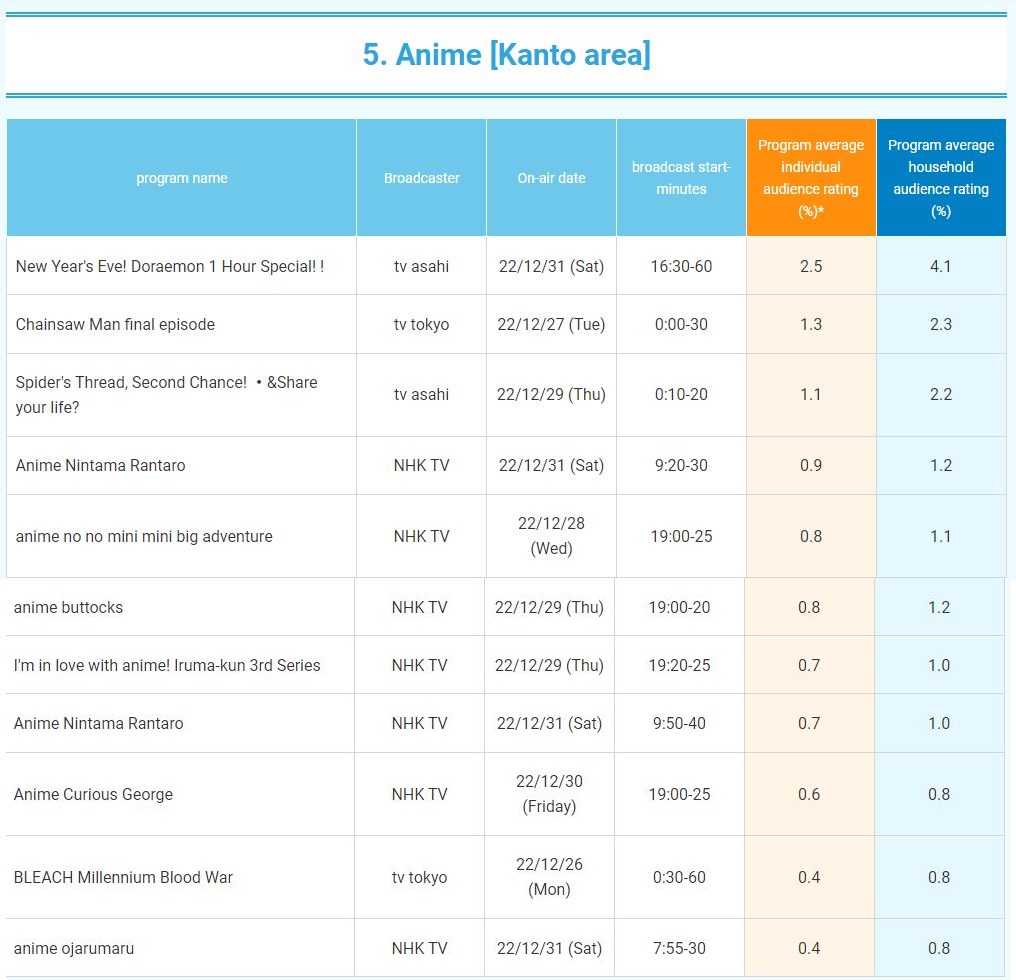The width and height of the screenshot is (1016, 980).
Task: Click the individual rating value '2.5'
Action: [x=811, y=266]
